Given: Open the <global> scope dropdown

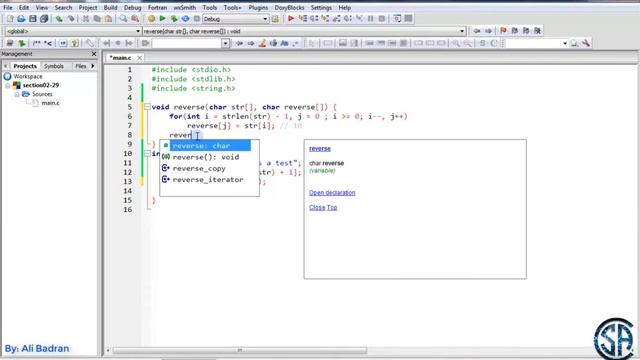Looking at the screenshot, I should click(138, 31).
